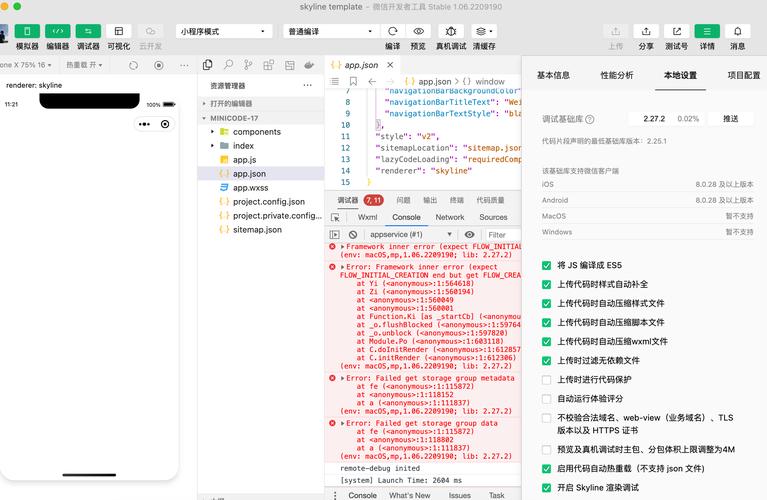The image size is (767, 500).
Task: Switch to the 项目配置 tab
Action: tap(744, 75)
